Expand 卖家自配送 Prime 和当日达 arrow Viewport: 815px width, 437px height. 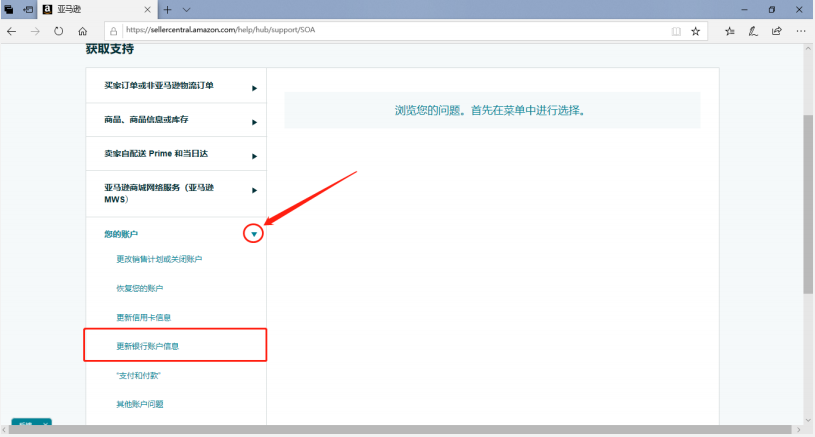coord(254,156)
